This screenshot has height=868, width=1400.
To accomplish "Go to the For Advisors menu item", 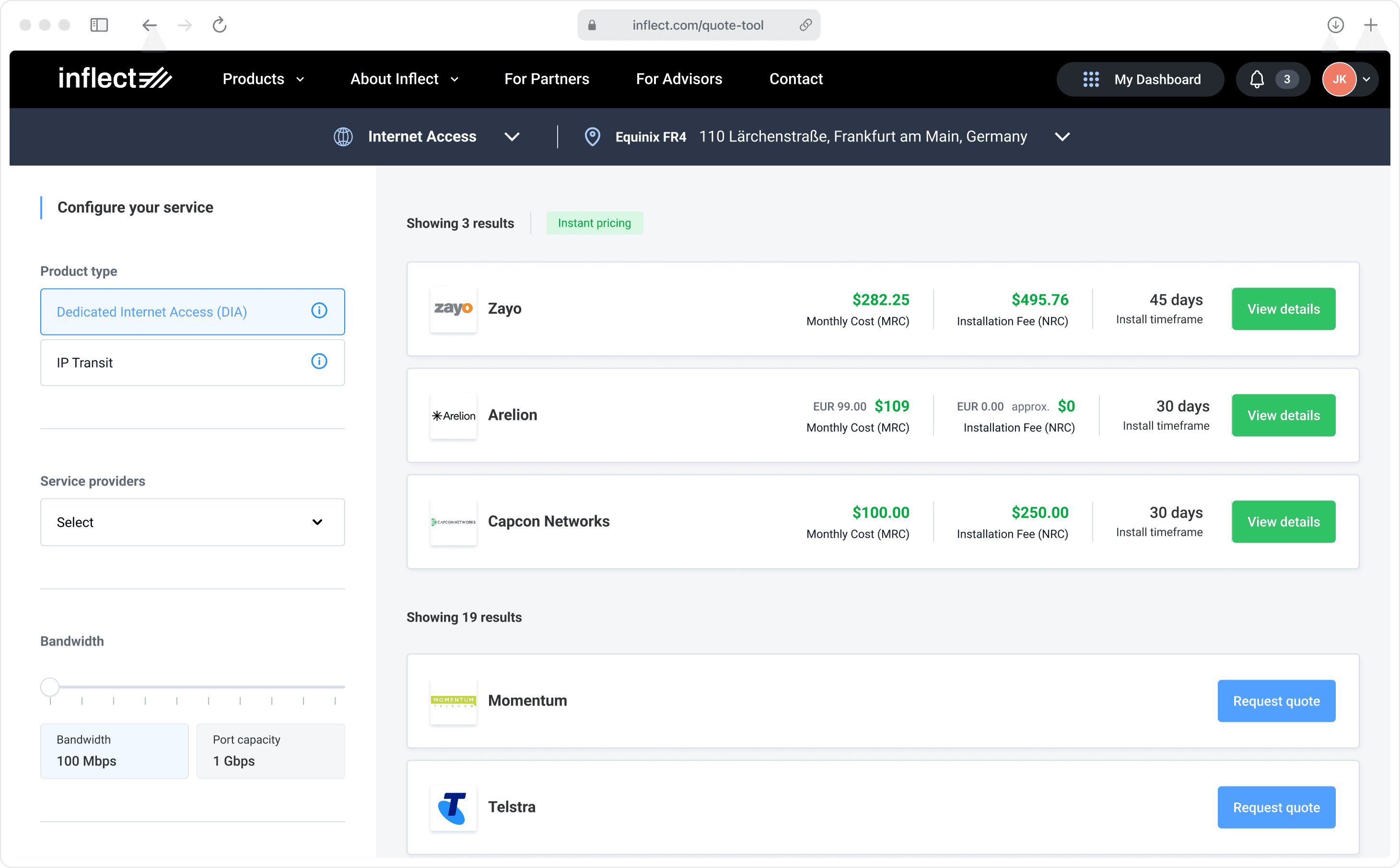I will (679, 79).
